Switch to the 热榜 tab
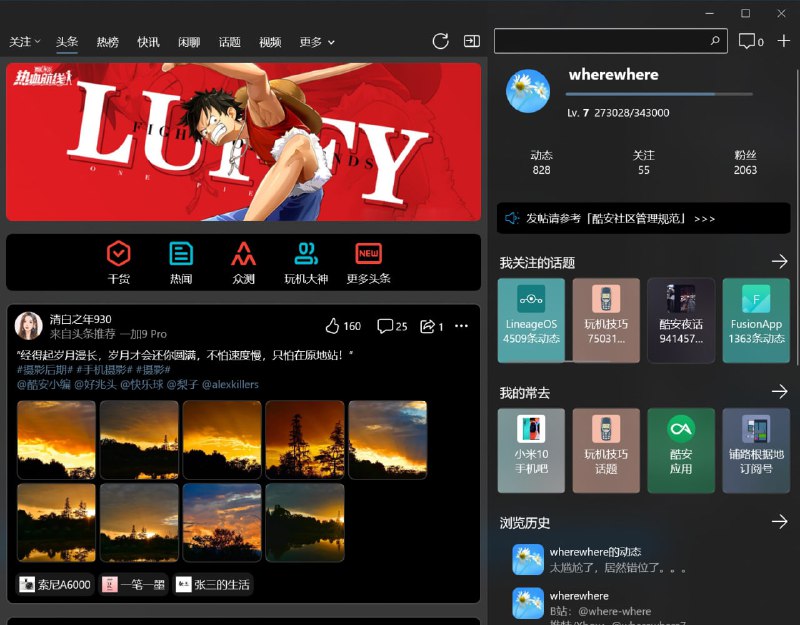The height and width of the screenshot is (625, 800). [x=108, y=42]
